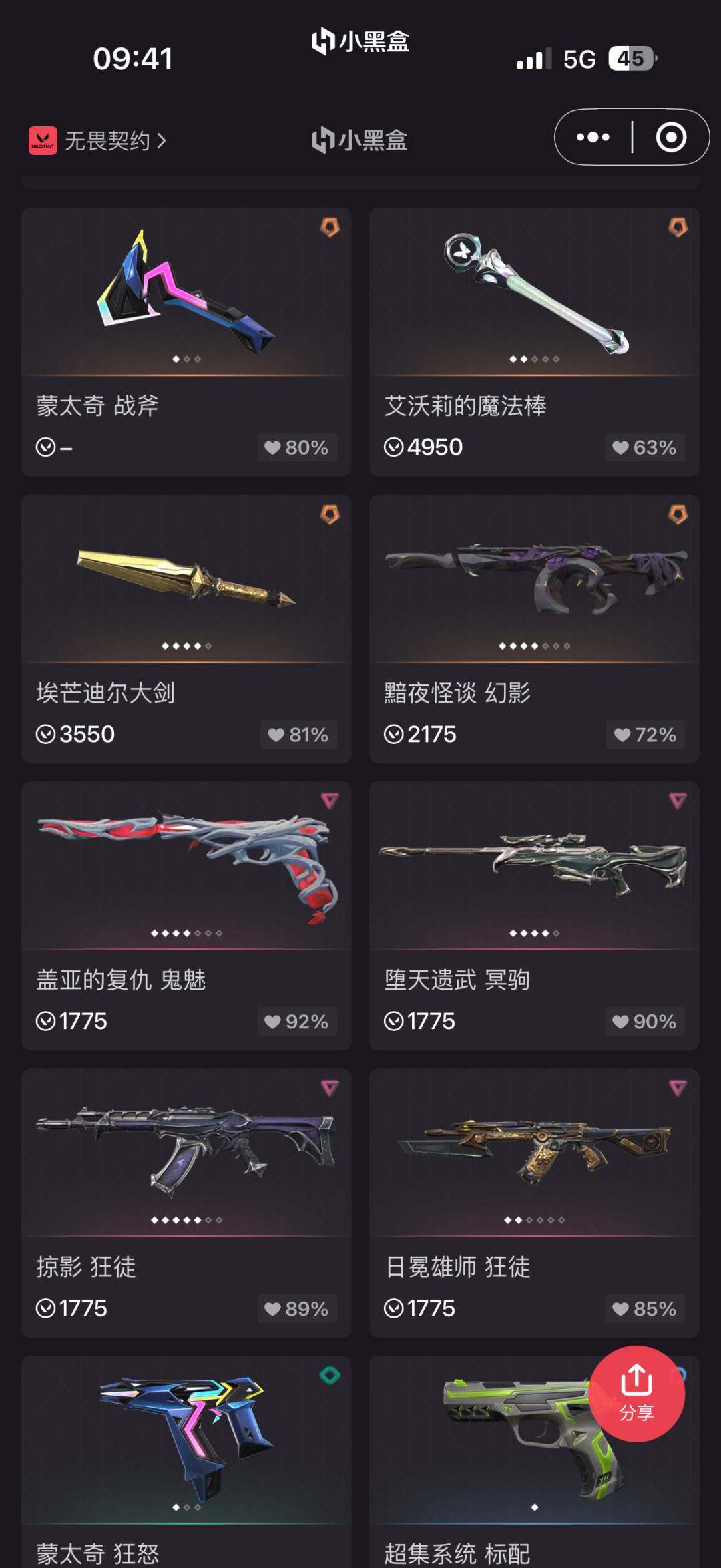The width and height of the screenshot is (721, 1568).
Task: Tap the red share (分享) floating button
Action: coord(636,1394)
